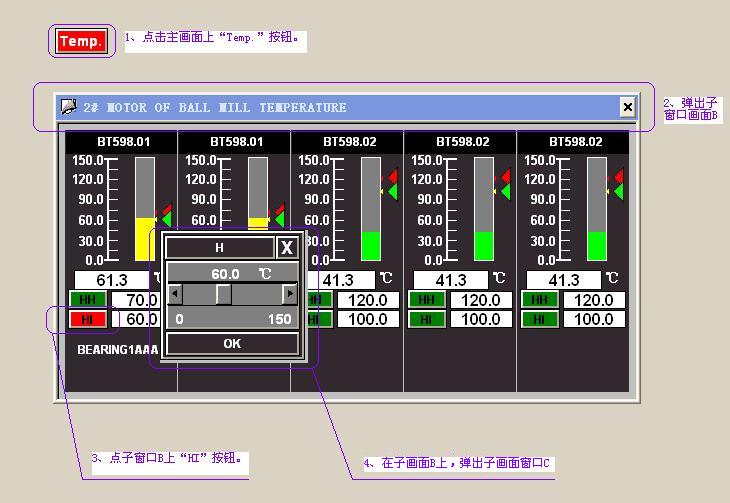Click the H title bar of the popup
The height and width of the screenshot is (503, 730).
pyautogui.click(x=220, y=247)
